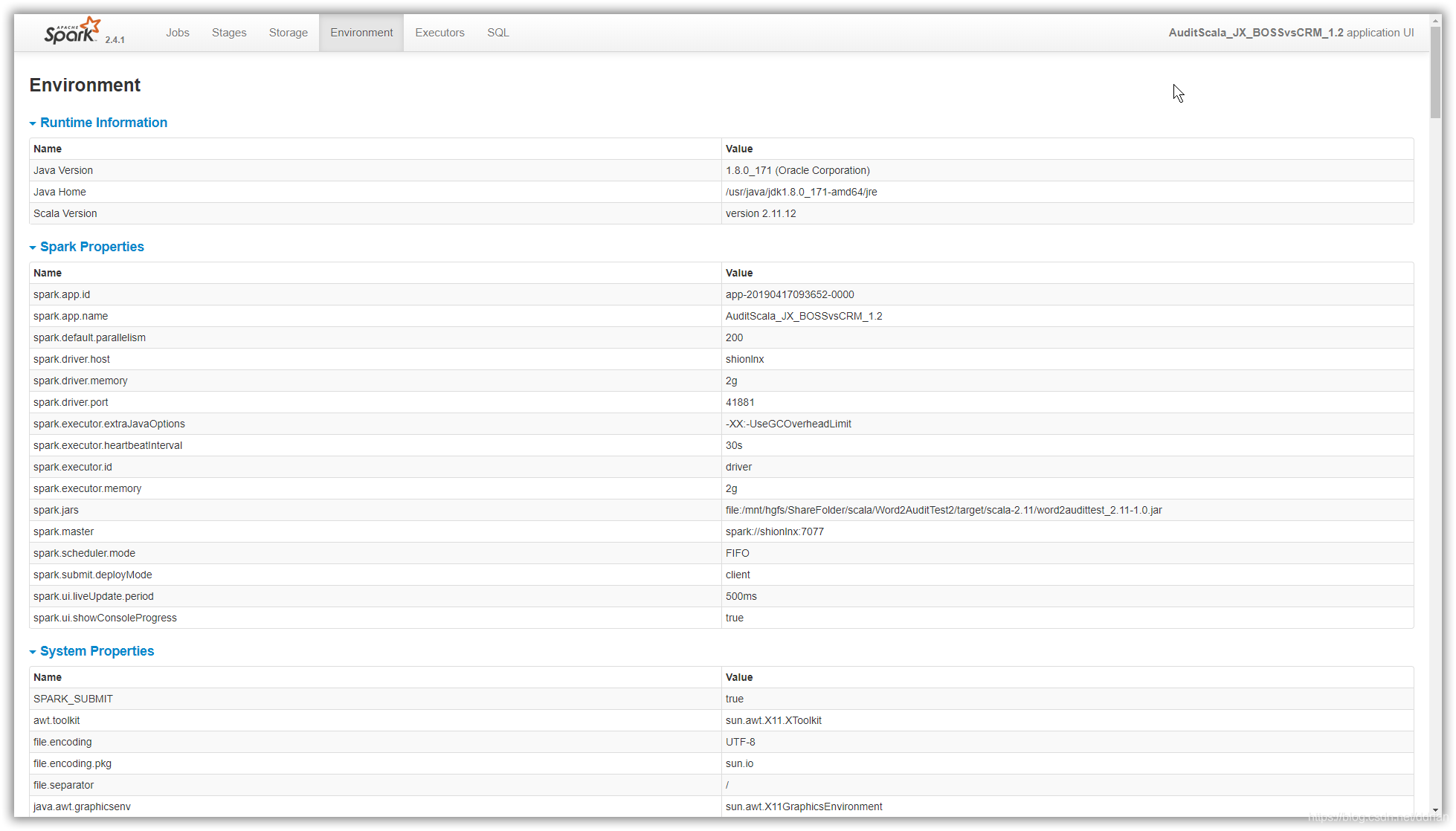Image resolution: width=1456 pixels, height=831 pixels.
Task: Select the 500ms value
Action: 741,596
